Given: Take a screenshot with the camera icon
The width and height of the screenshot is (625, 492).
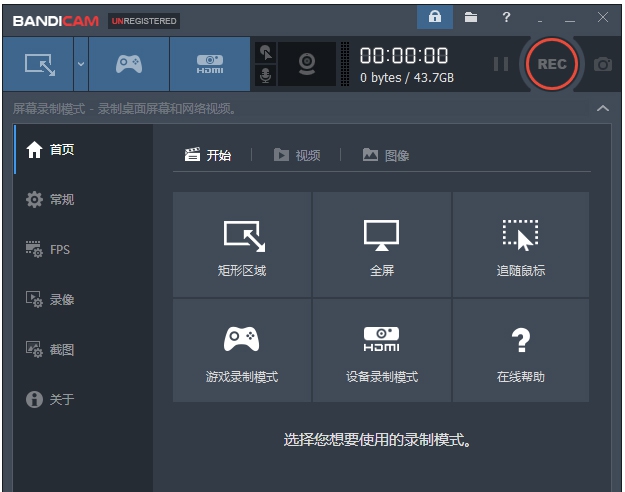Looking at the screenshot, I should (x=603, y=64).
